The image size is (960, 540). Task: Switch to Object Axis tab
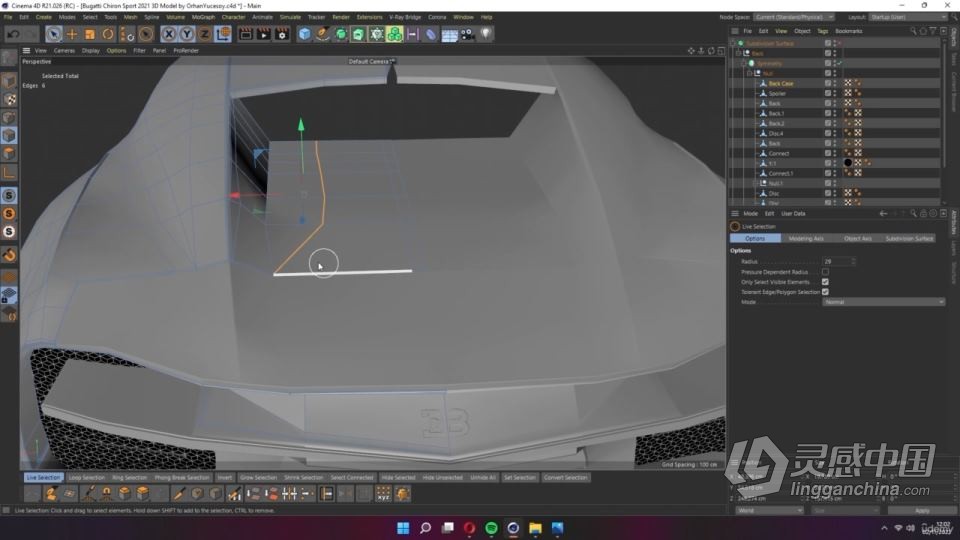pyautogui.click(x=857, y=238)
